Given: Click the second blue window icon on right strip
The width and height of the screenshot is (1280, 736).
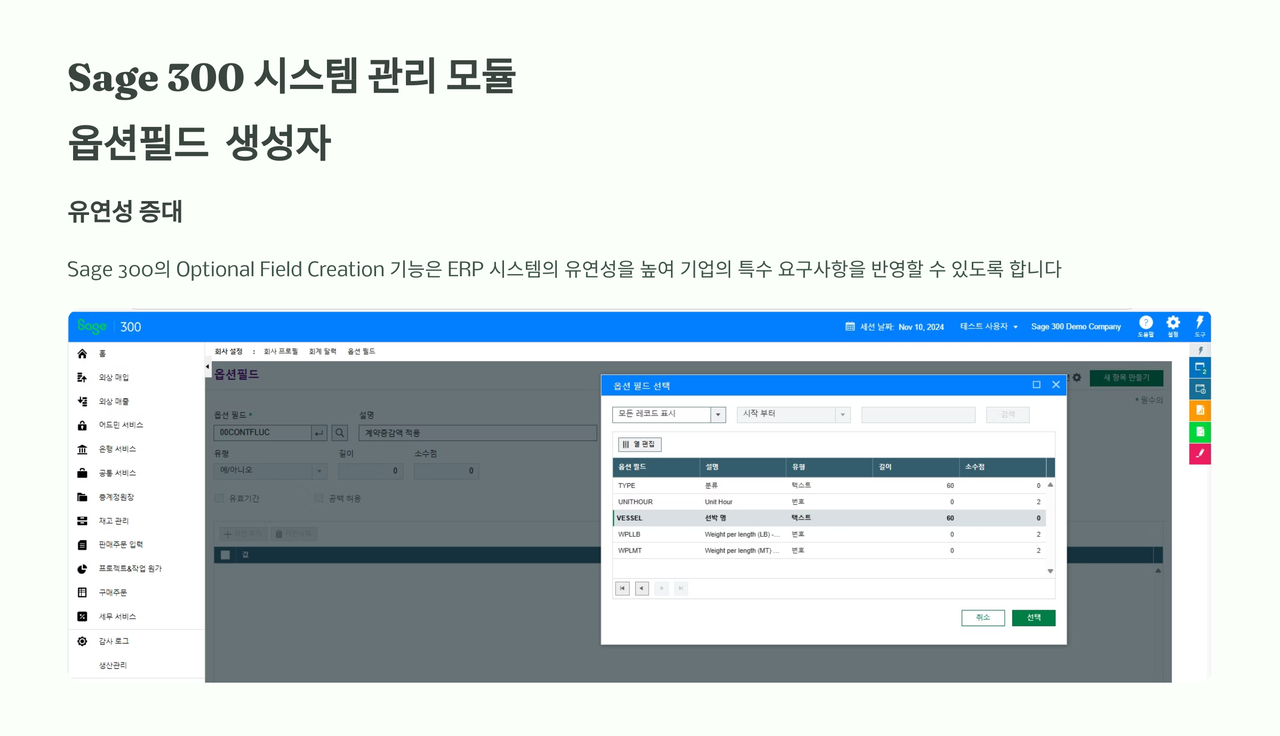Looking at the screenshot, I should [1200, 389].
